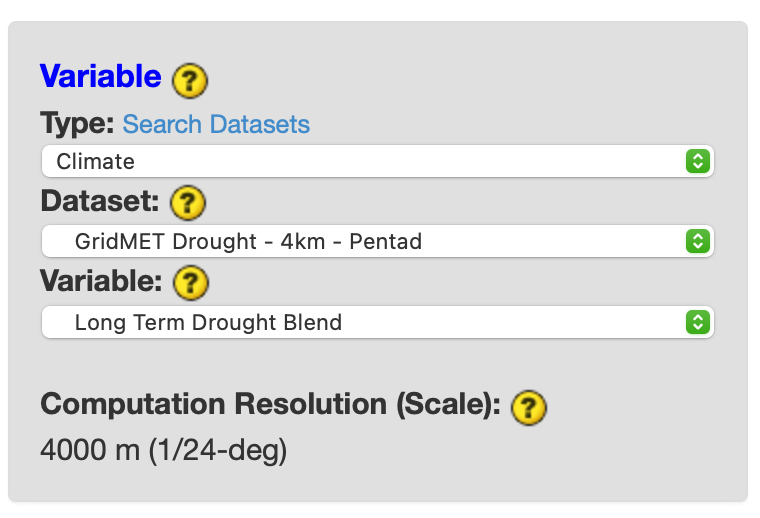Viewport: 760px width, 518px height.
Task: Click the 4000 m (1/24-deg) resolution value
Action: click(163, 451)
